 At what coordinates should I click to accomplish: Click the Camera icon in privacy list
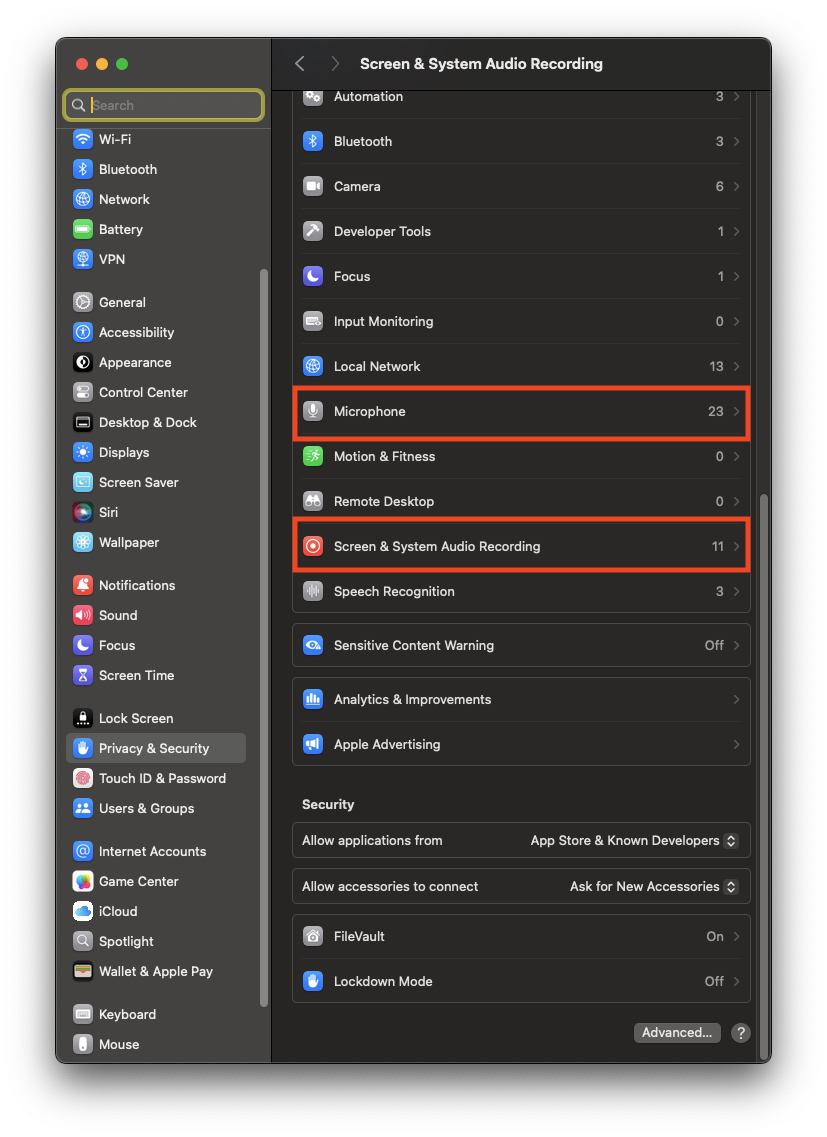coord(313,186)
